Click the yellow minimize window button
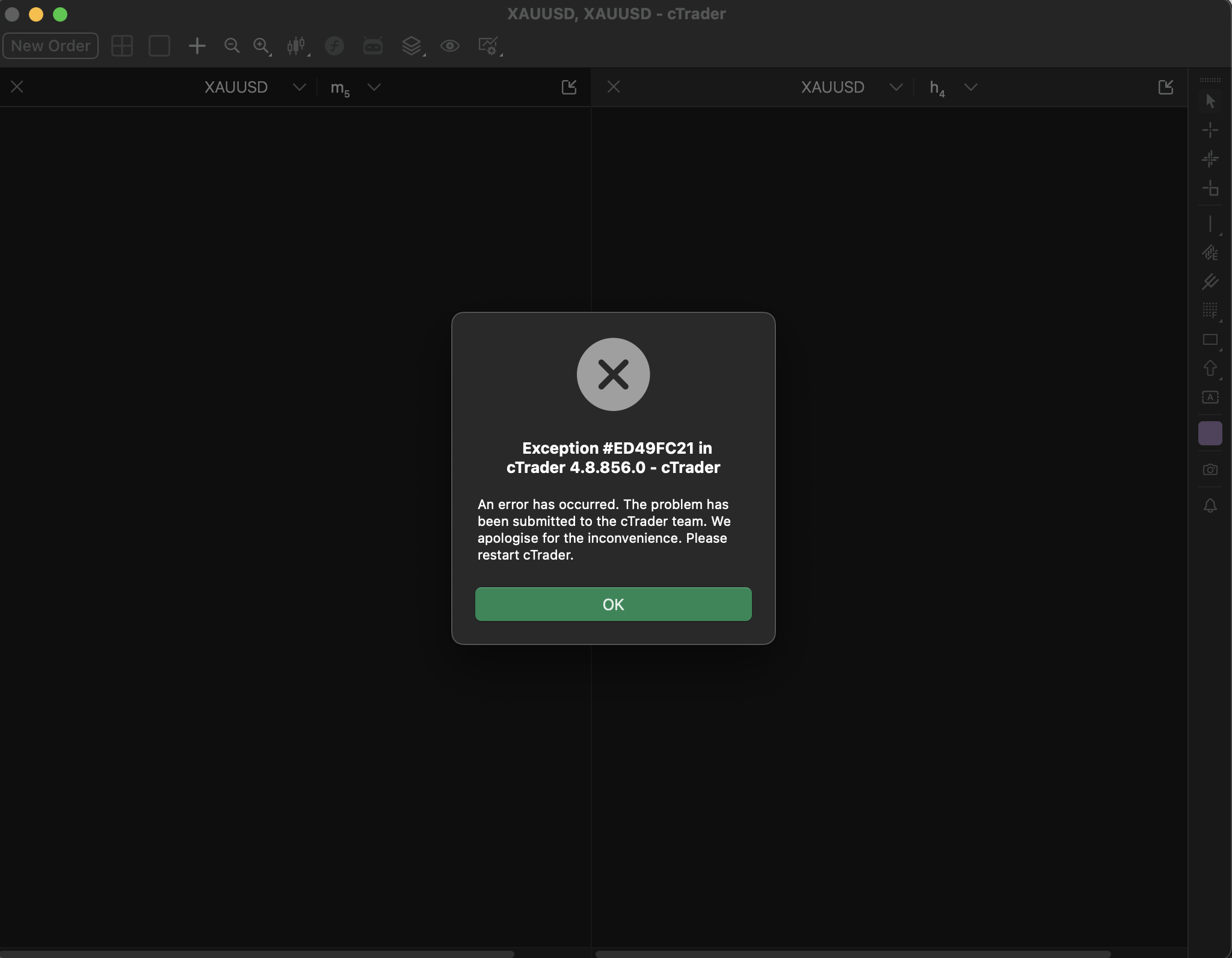The image size is (1232, 958). (36, 14)
